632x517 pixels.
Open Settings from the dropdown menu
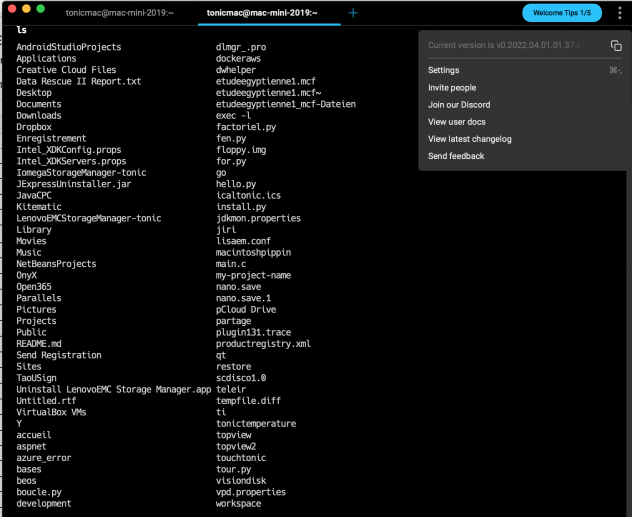(444, 70)
